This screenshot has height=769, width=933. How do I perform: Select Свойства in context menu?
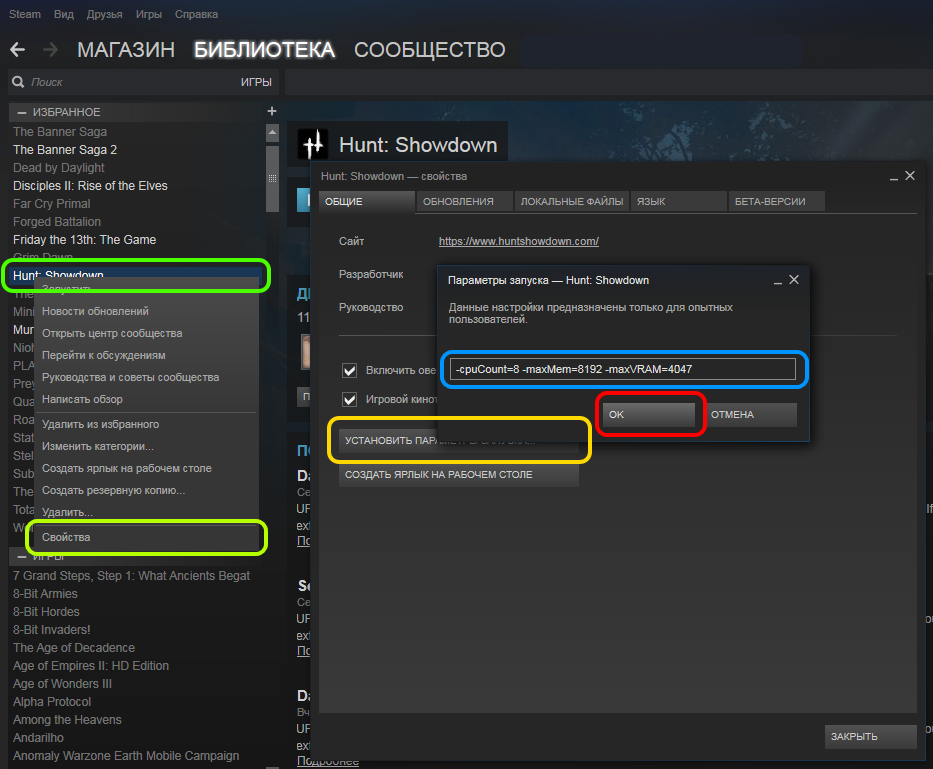click(x=146, y=537)
